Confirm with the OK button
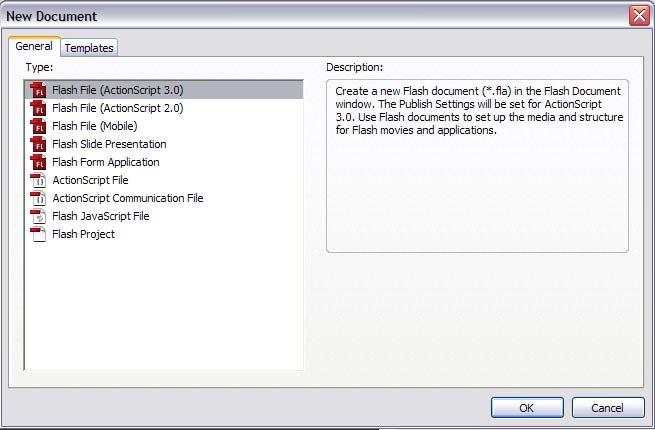This screenshot has height=430, width=655. click(x=527, y=407)
